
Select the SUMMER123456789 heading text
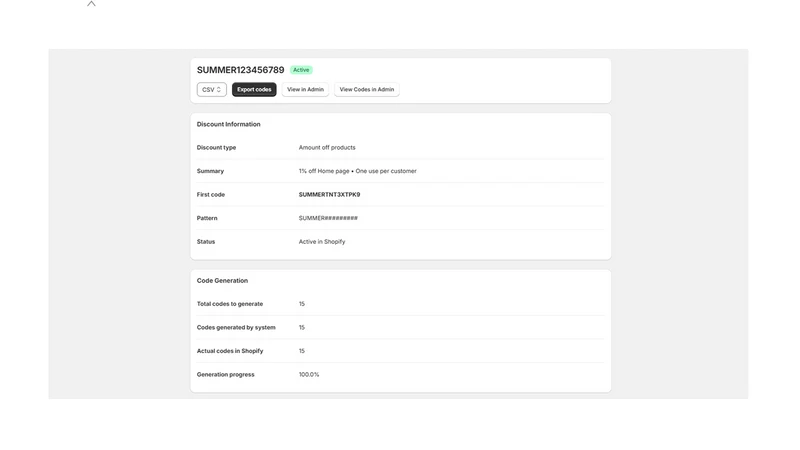240,70
